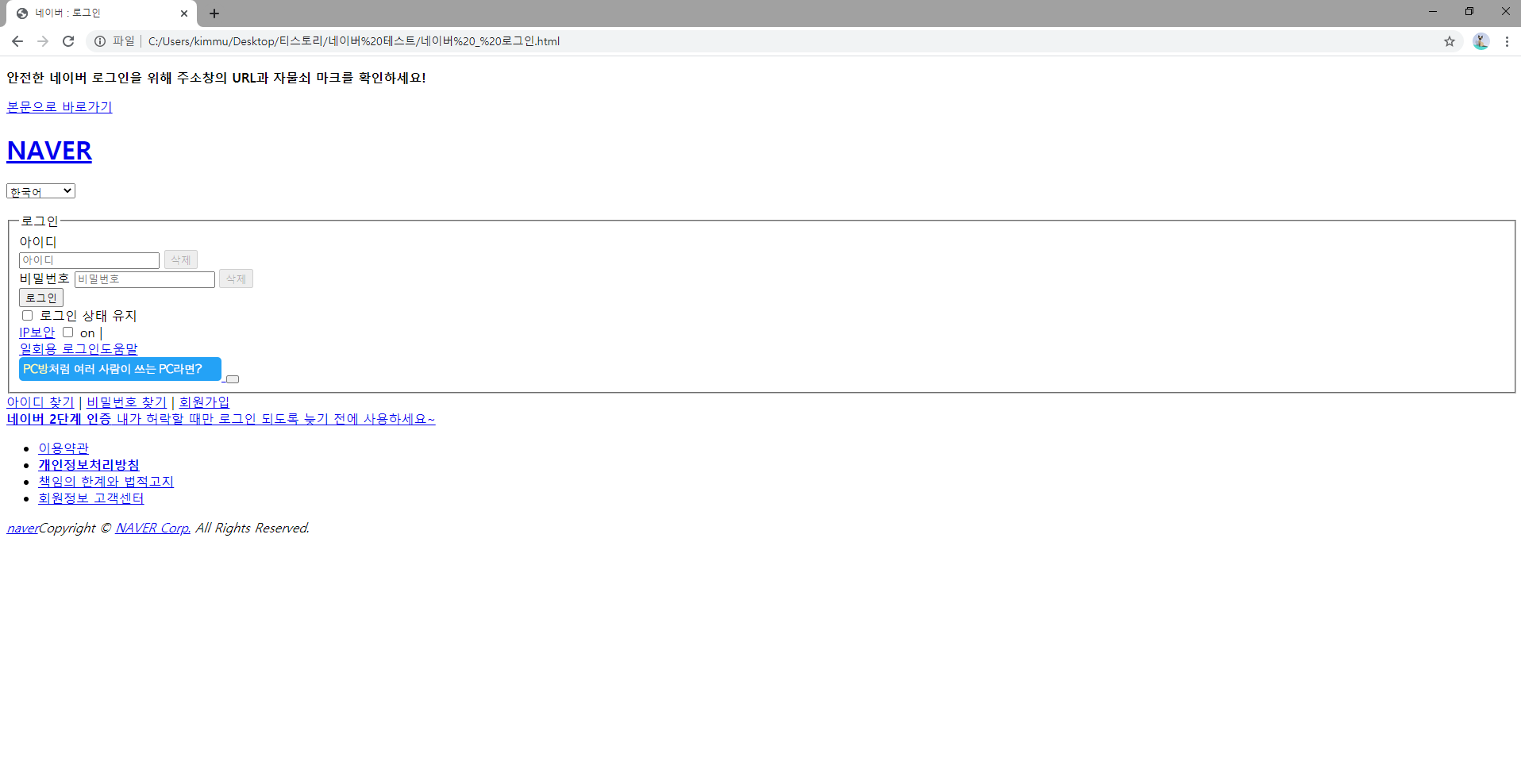Select the 네이버 : 로그인 tab
This screenshot has width=1521, height=784.
click(101, 13)
